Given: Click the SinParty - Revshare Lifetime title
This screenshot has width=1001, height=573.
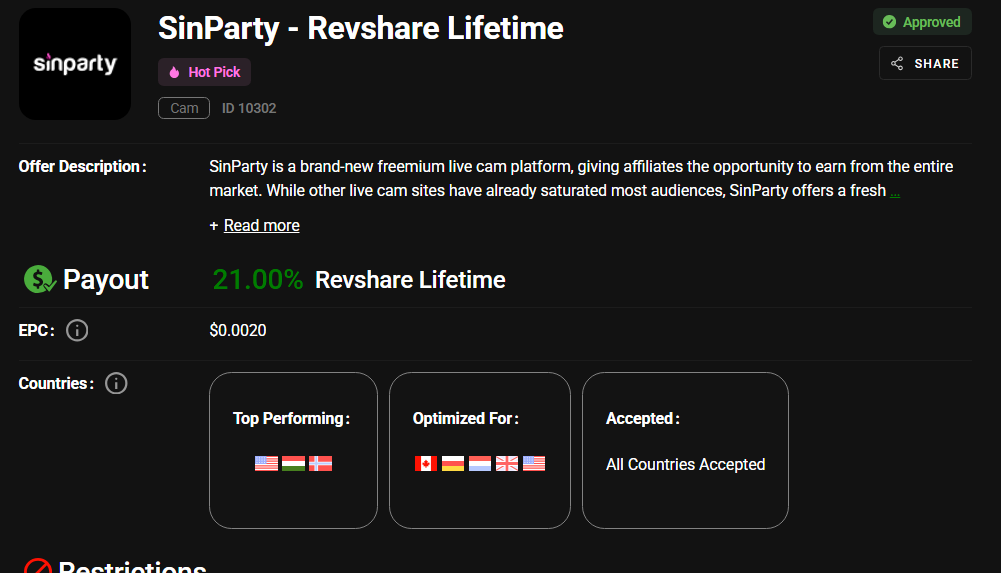Looking at the screenshot, I should [x=361, y=28].
